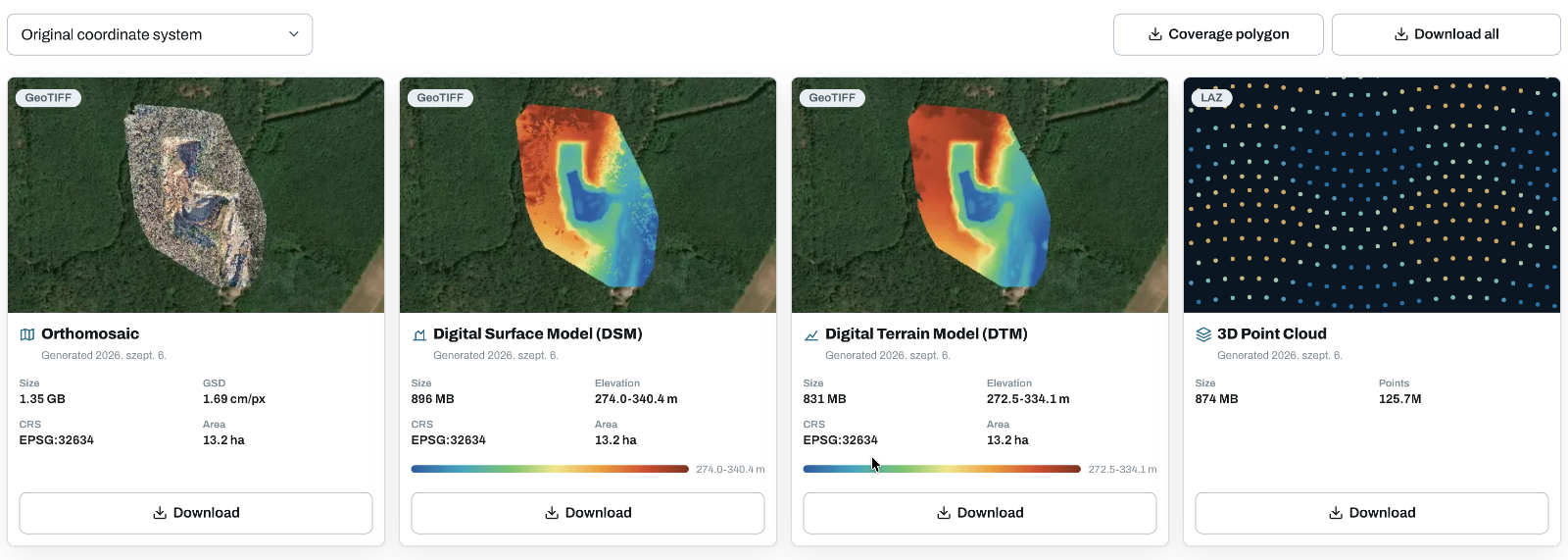The width and height of the screenshot is (1568, 560).
Task: Expand the coordinate system chevron arrow
Action: (x=293, y=34)
